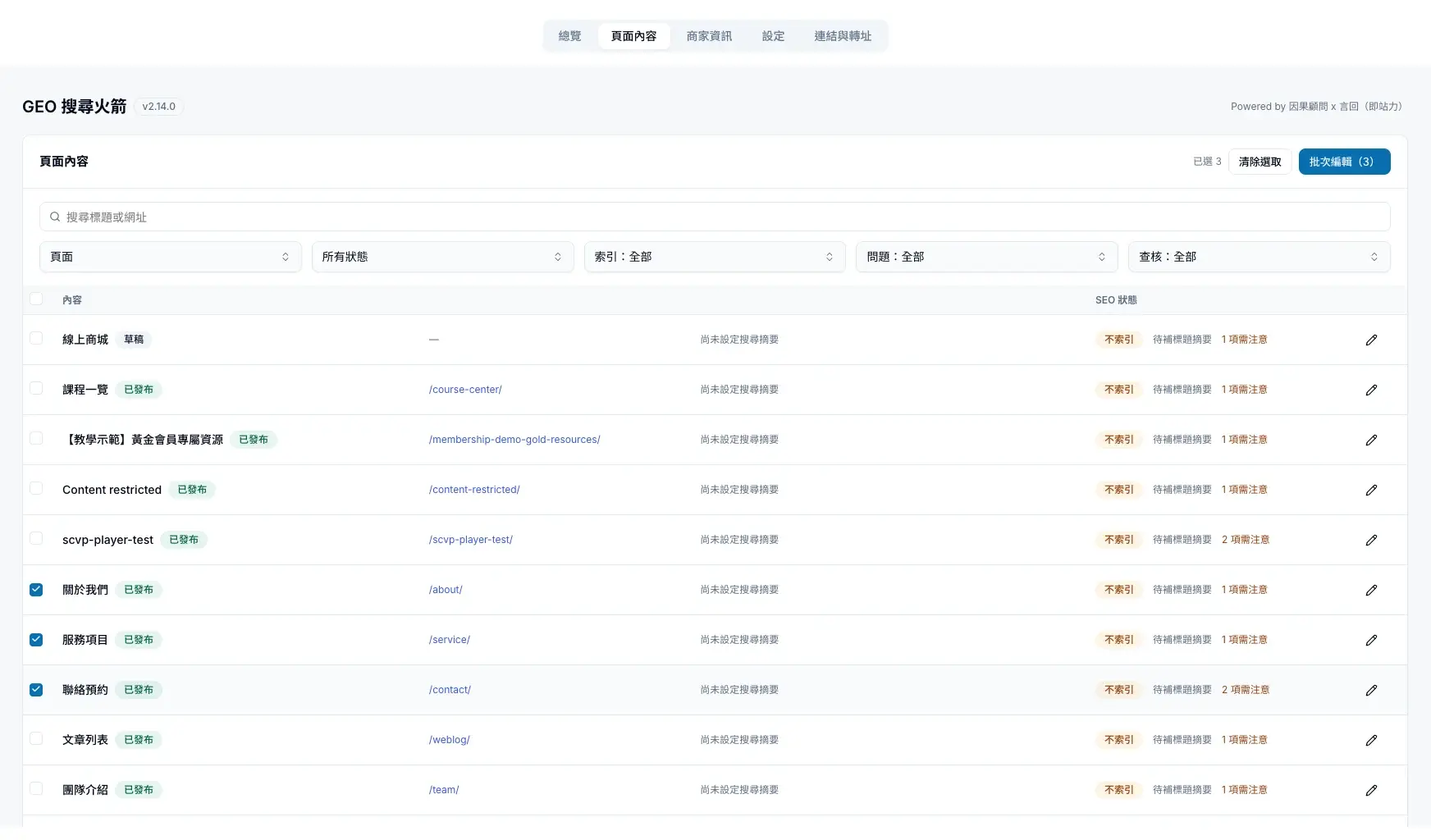Click the 【教學示範】黃金會員專屬資源 title
Screen dimensions: 1431x840
(x=143, y=440)
